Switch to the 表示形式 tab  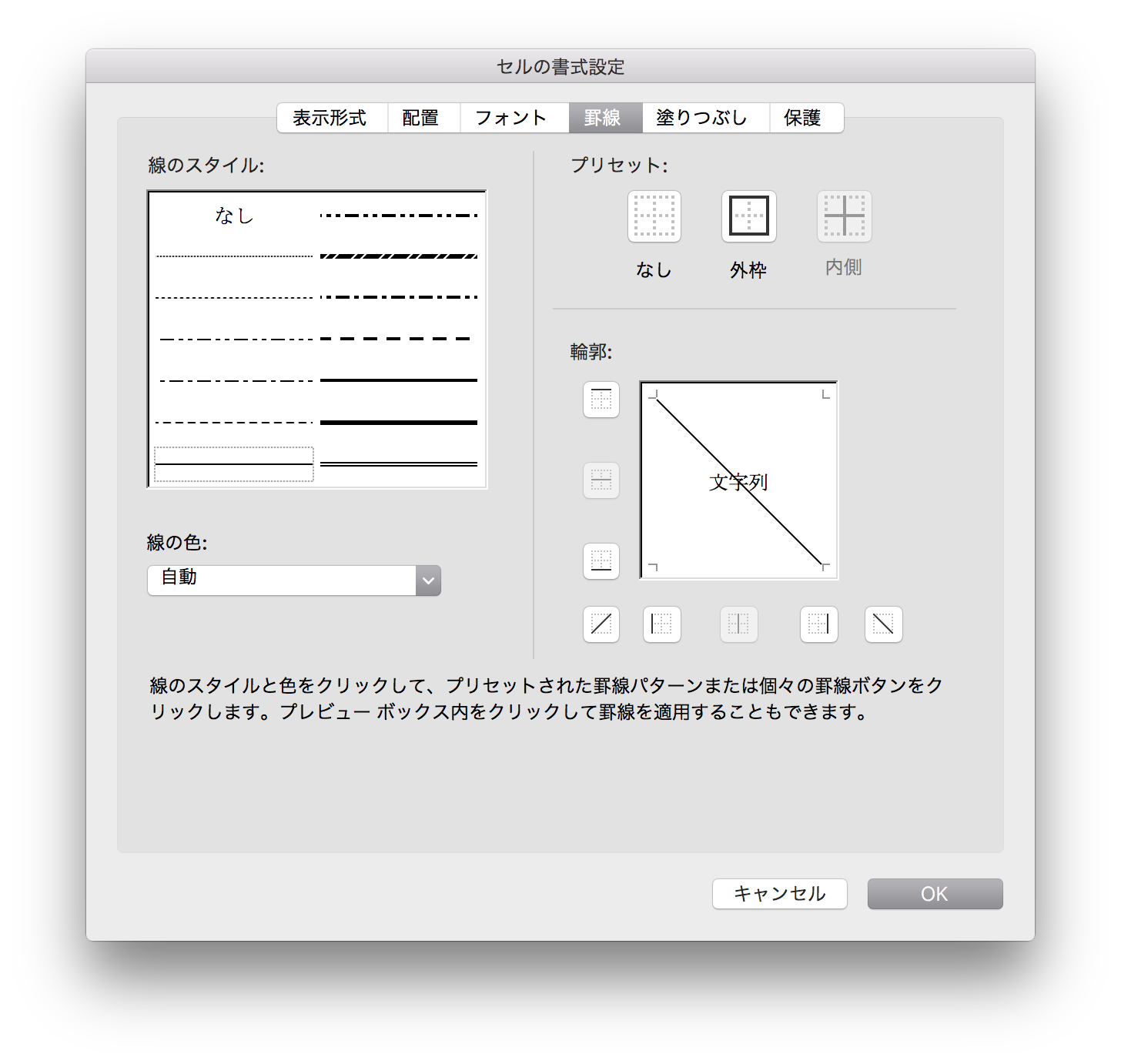point(332,118)
